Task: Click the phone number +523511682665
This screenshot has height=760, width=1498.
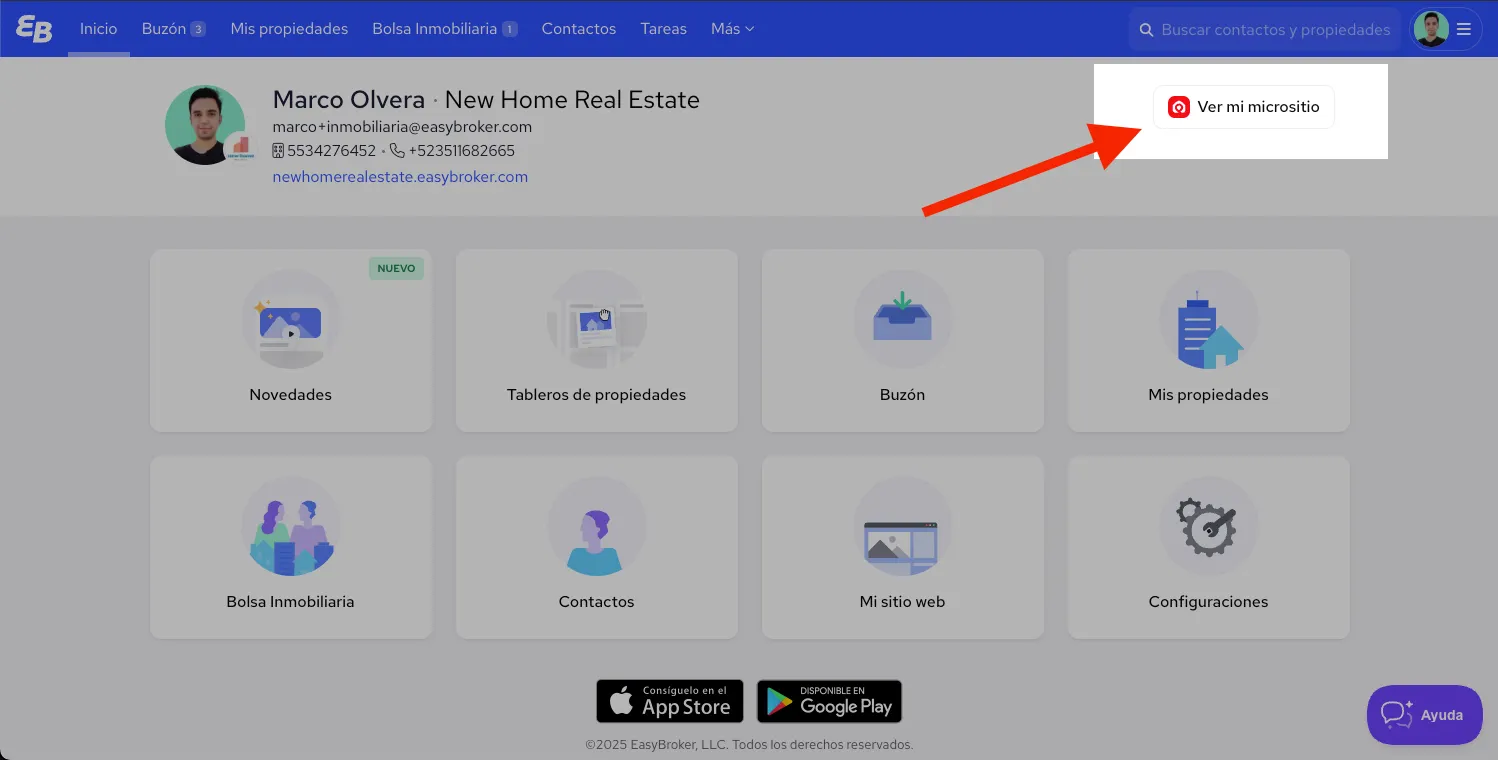Action: [461, 151]
